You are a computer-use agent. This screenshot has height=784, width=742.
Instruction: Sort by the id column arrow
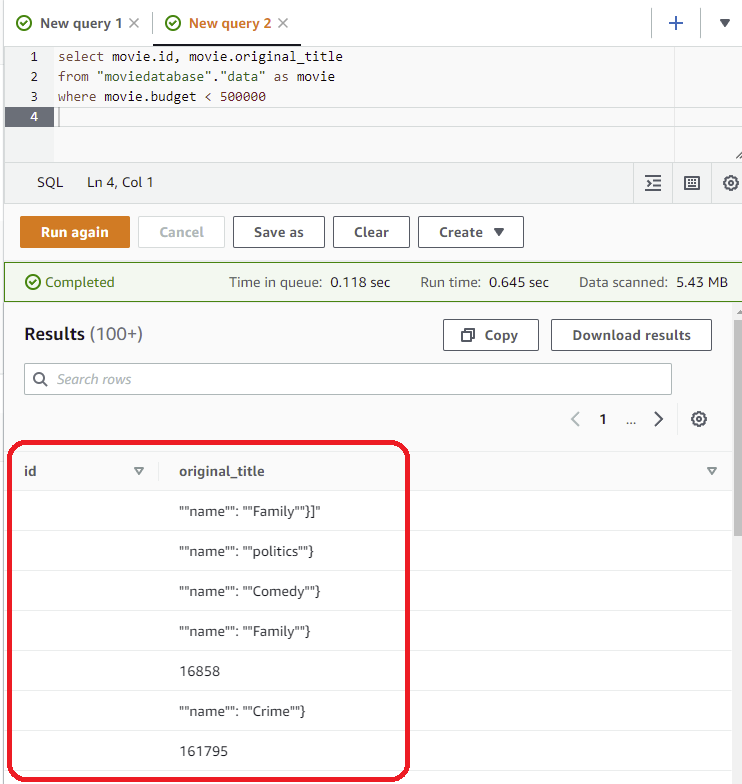click(139, 471)
